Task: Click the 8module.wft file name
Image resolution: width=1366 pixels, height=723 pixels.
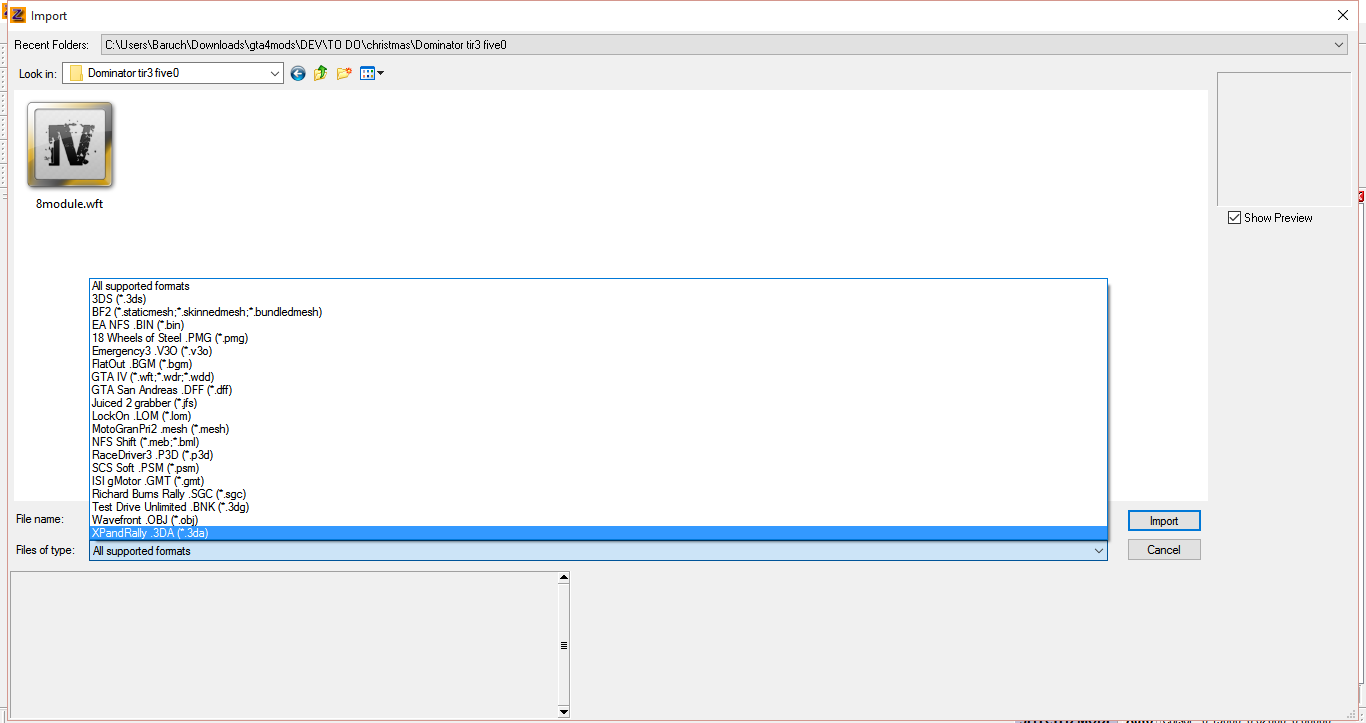Action: [x=69, y=204]
